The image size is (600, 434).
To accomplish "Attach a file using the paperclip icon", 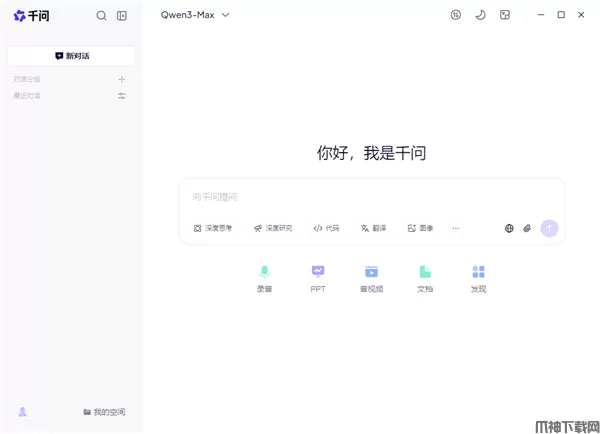I will pyautogui.click(x=527, y=228).
